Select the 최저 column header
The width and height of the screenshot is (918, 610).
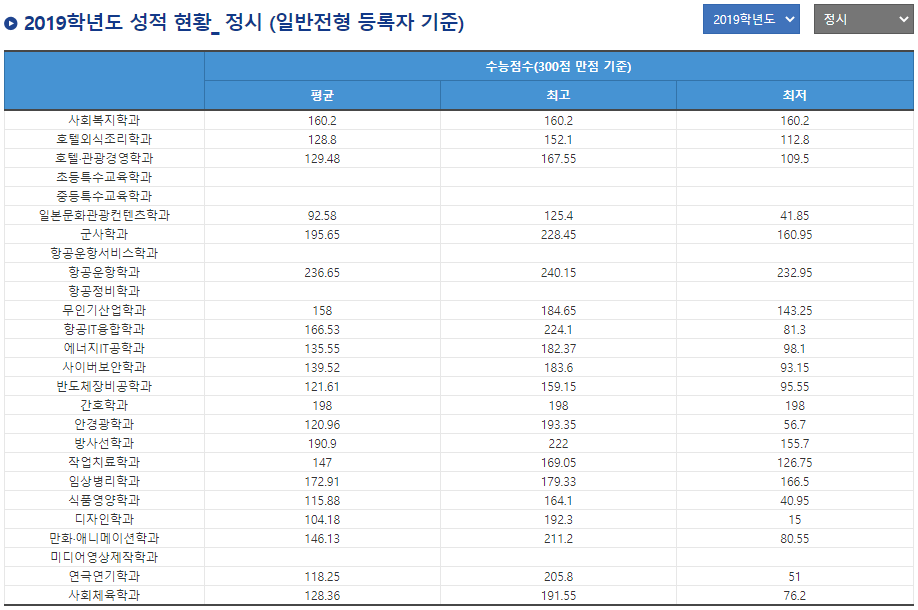pos(794,96)
